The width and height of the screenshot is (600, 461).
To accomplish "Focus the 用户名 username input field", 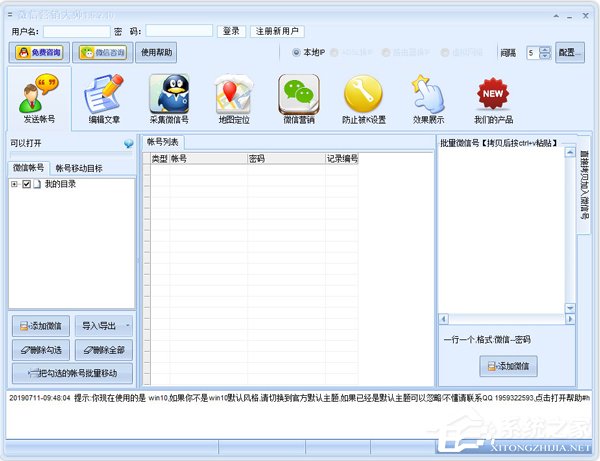I will point(77,31).
